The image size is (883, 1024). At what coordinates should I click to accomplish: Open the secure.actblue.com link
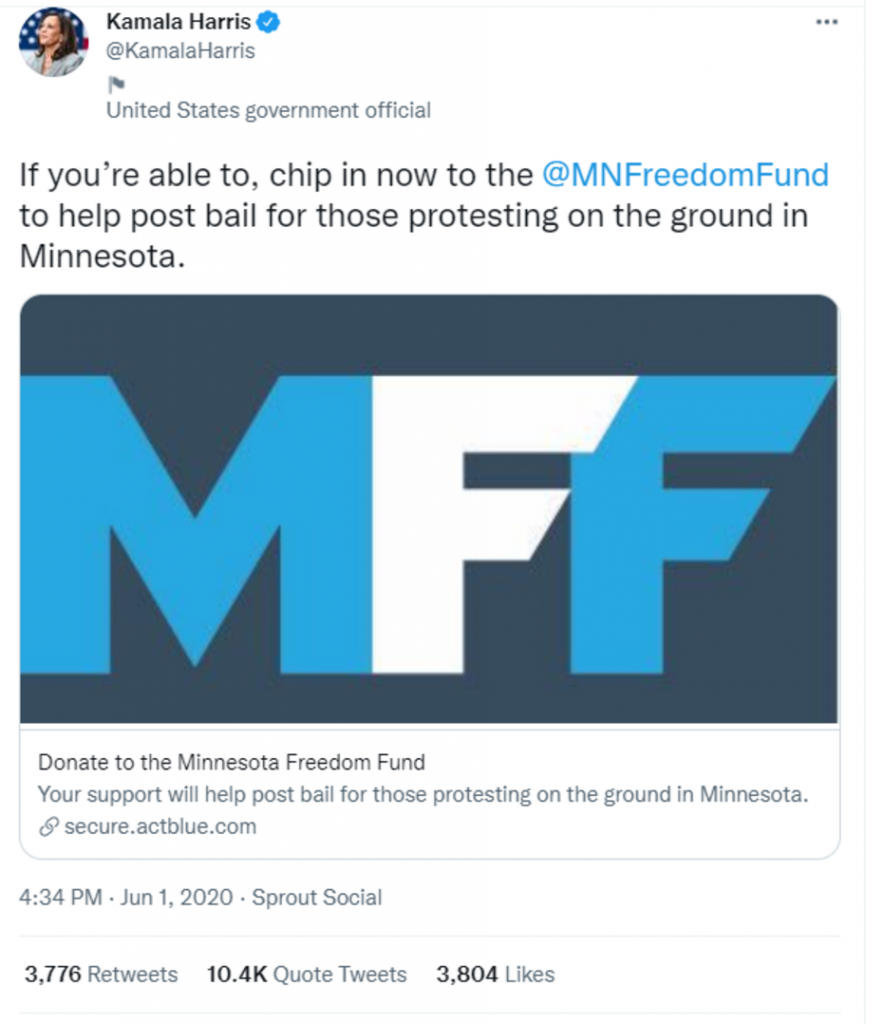click(160, 827)
